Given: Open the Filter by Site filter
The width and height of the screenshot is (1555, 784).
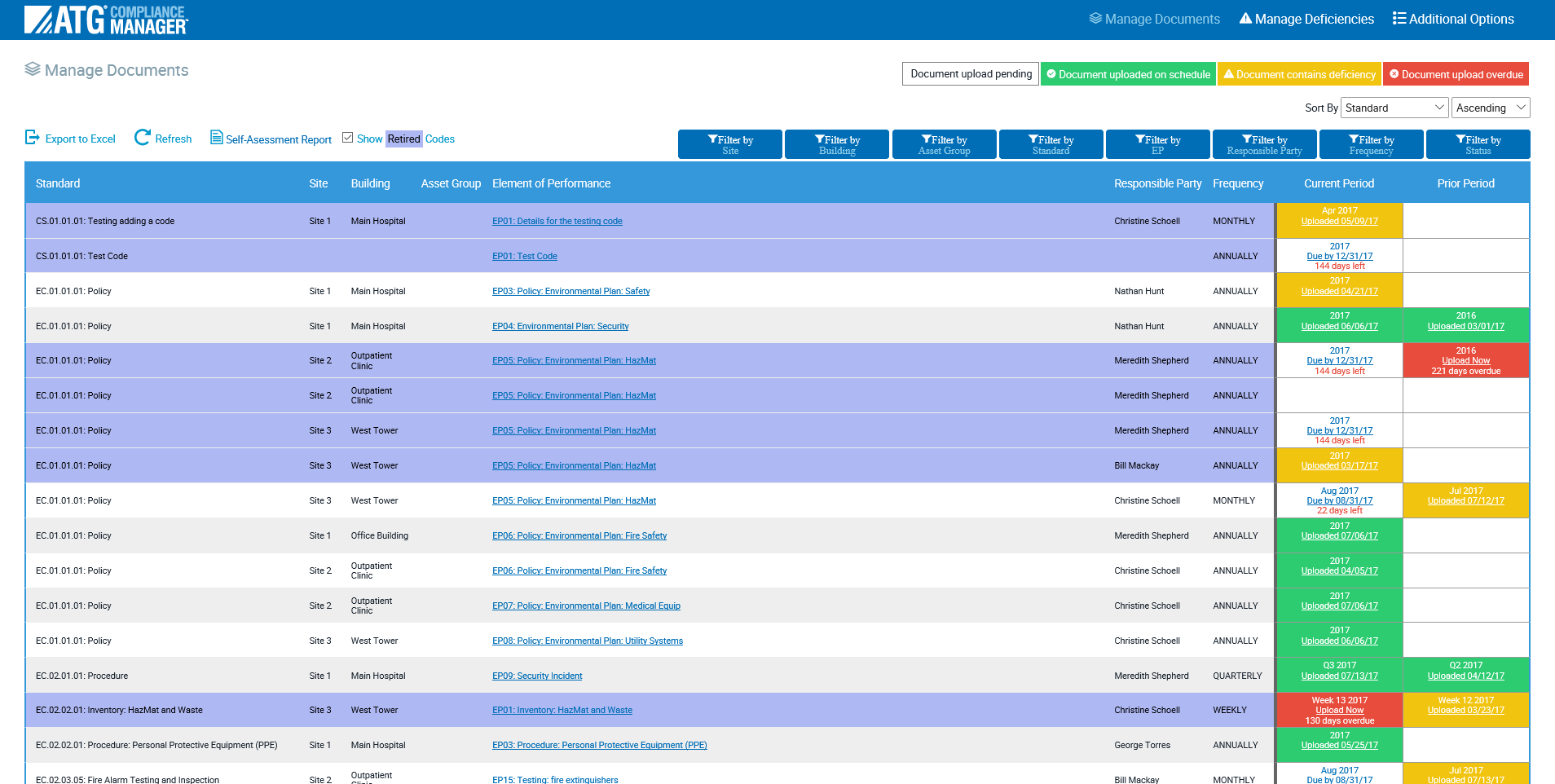Looking at the screenshot, I should 730,145.
